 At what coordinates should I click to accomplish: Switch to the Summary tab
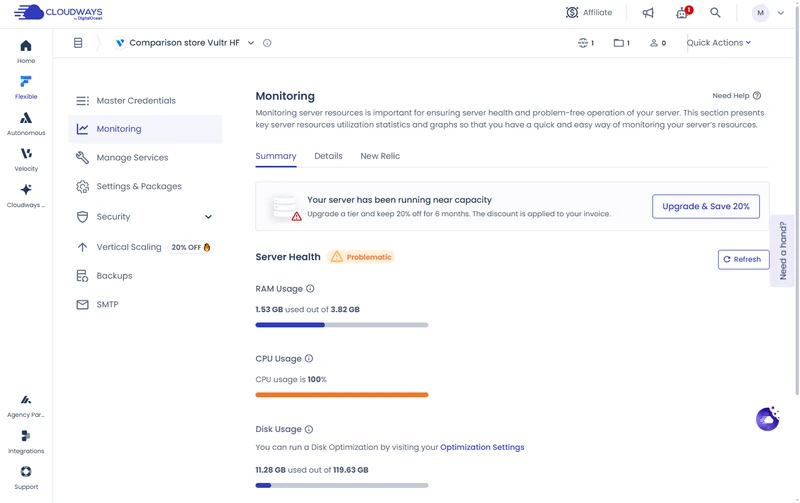(x=276, y=156)
